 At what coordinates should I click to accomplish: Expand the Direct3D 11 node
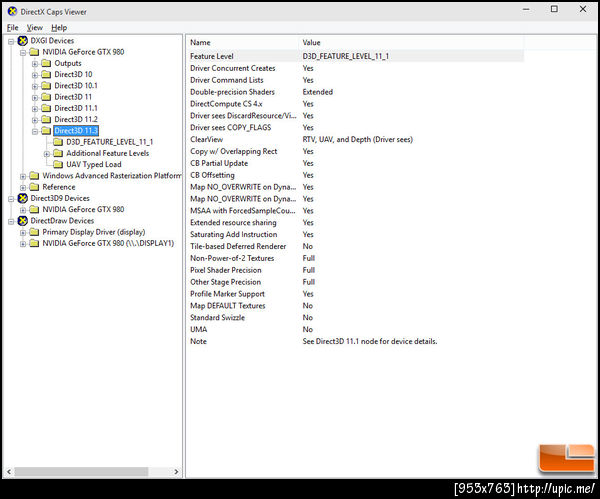[x=35, y=98]
